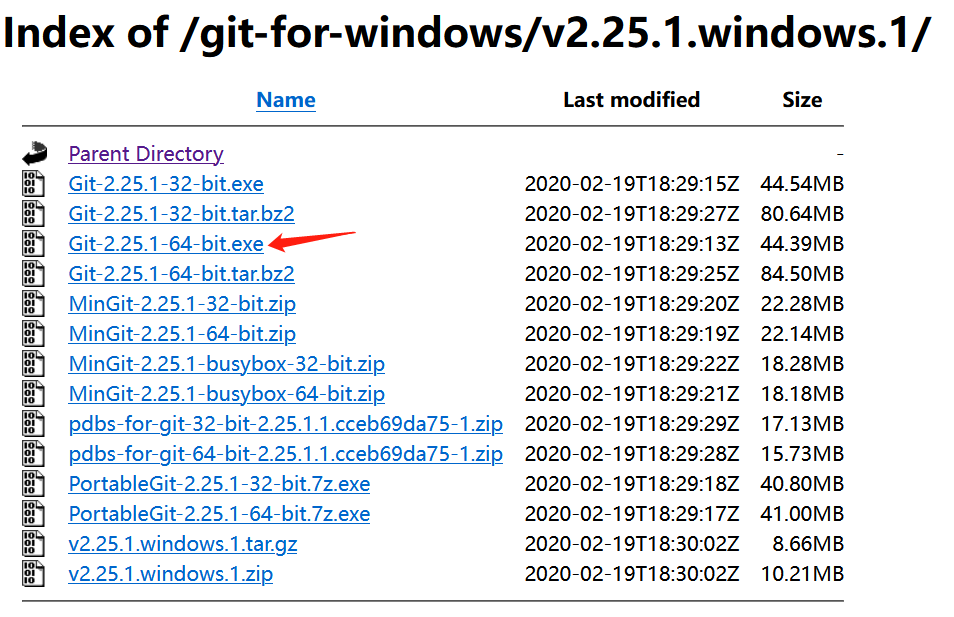Image resolution: width=954 pixels, height=617 pixels.
Task: Click the file icon beside pdbs-for-git-32-bit zip
Action: [33, 424]
